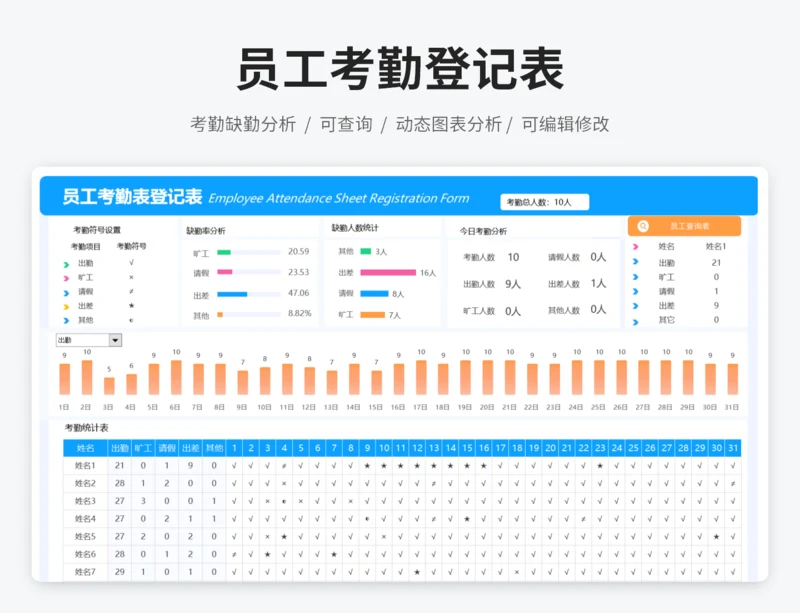Screen dimensions: 800x613
Task: Click the arrow beside 请假 in the query panel
Action: pyautogui.click(x=636, y=291)
